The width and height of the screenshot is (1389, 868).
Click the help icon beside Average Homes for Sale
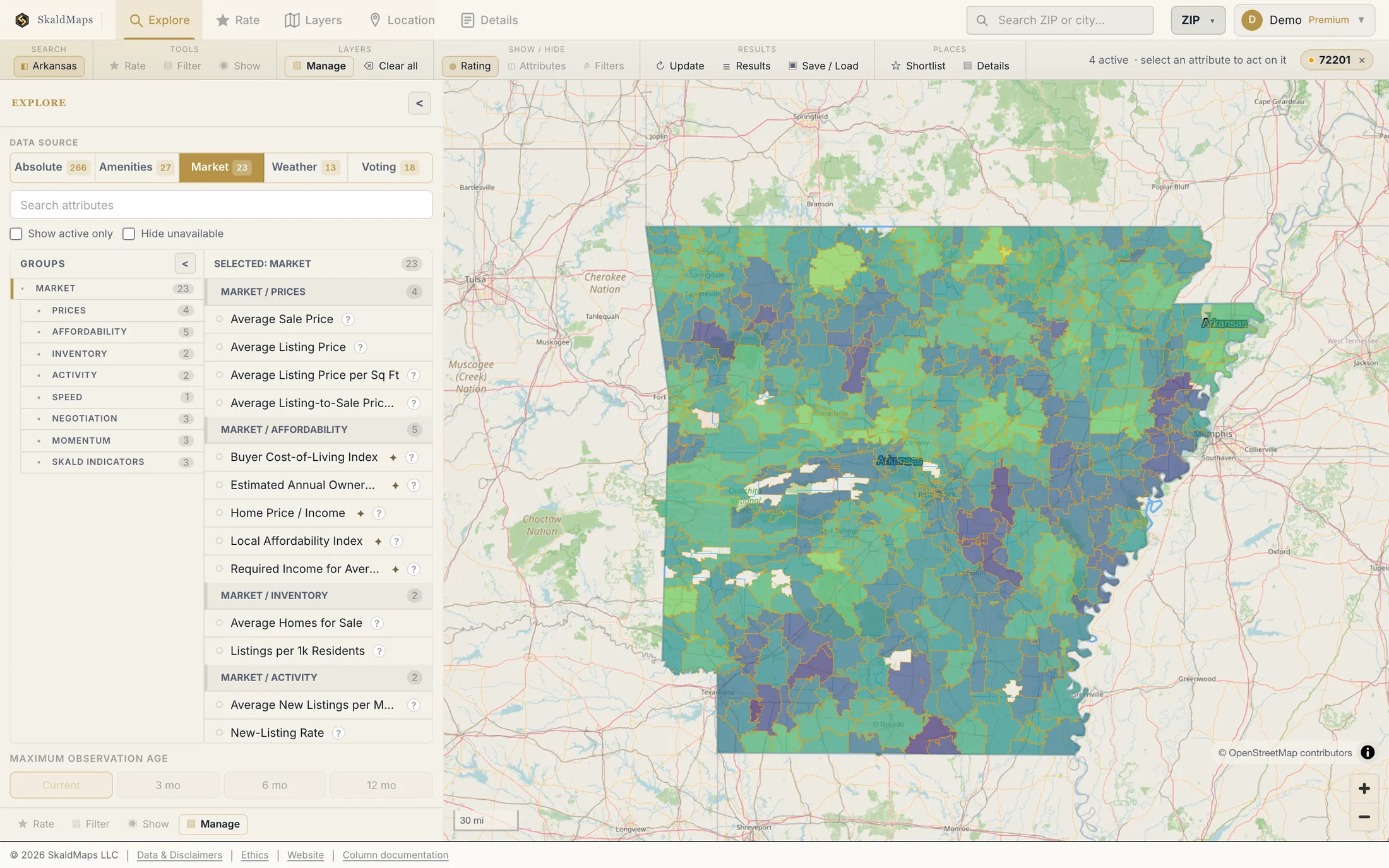click(377, 623)
